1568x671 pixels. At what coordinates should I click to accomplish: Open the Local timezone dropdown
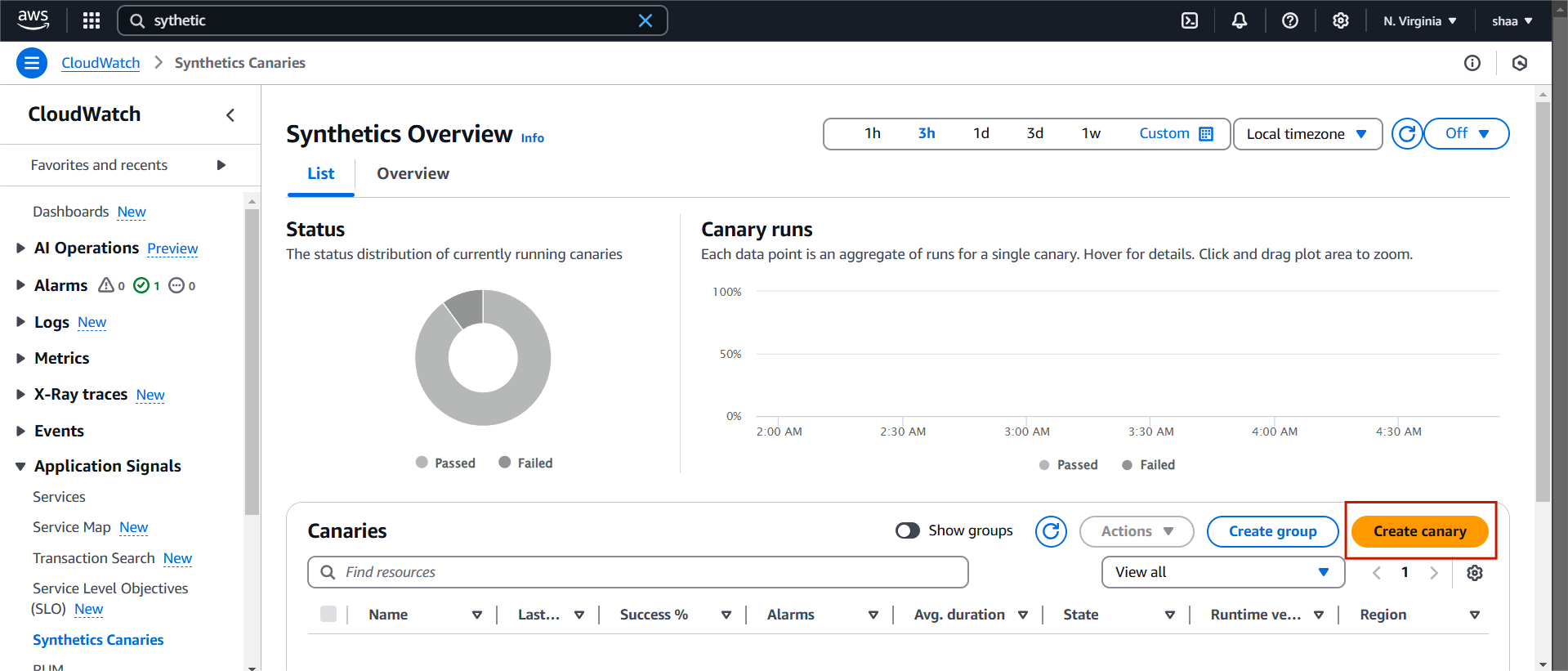click(1307, 134)
